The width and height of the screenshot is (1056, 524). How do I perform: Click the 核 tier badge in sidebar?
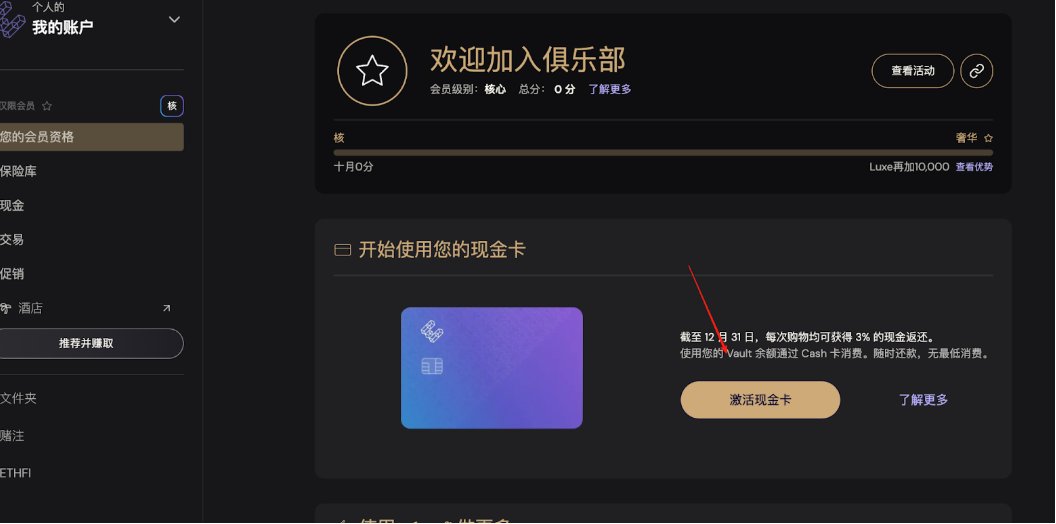point(172,106)
